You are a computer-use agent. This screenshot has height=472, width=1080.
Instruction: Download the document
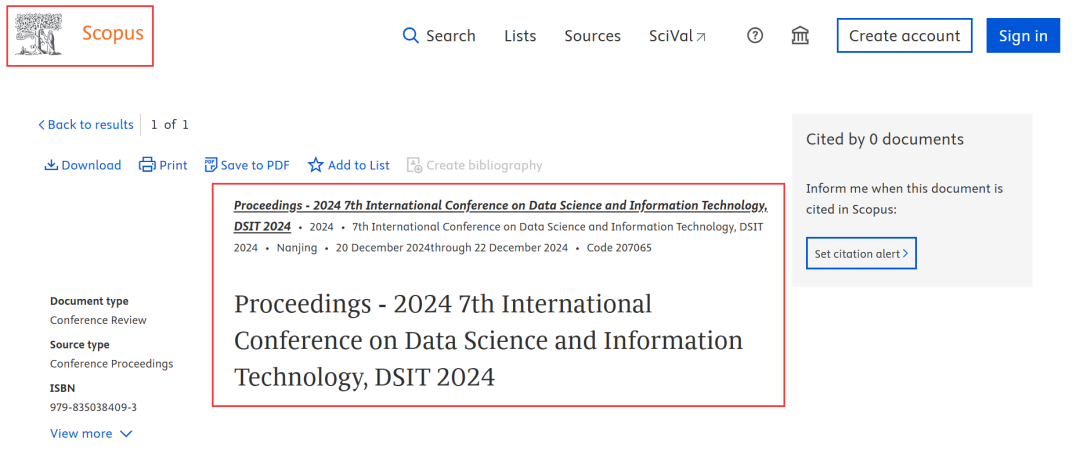click(x=83, y=165)
